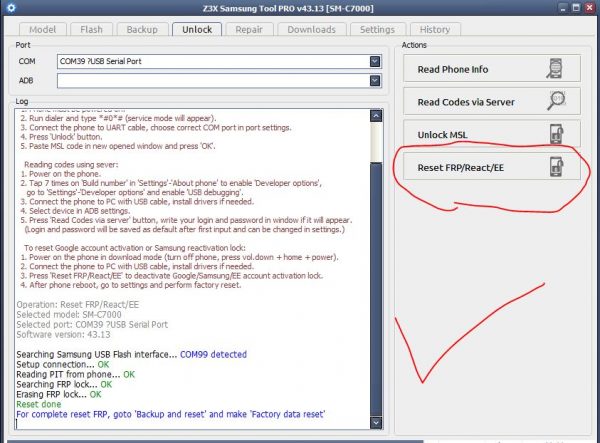This screenshot has height=443, width=600.
Task: Click 'Operation: Reset FRP/React/EE' log line
Action: [x=78, y=305]
